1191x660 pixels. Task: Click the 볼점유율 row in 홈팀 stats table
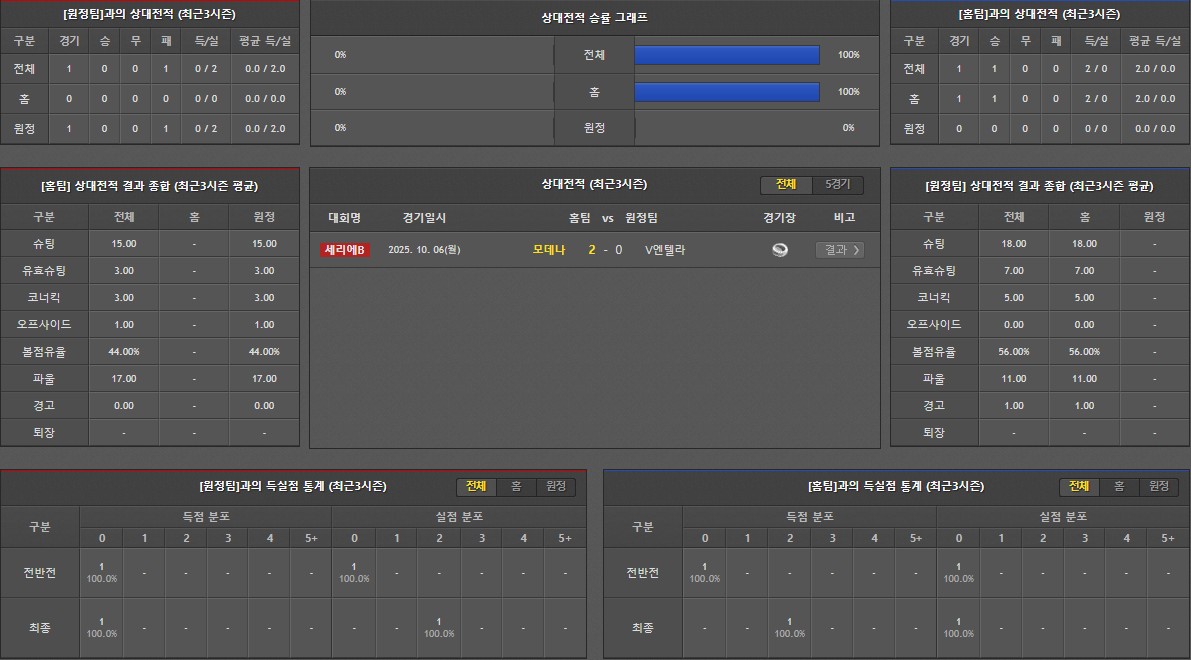coord(44,352)
